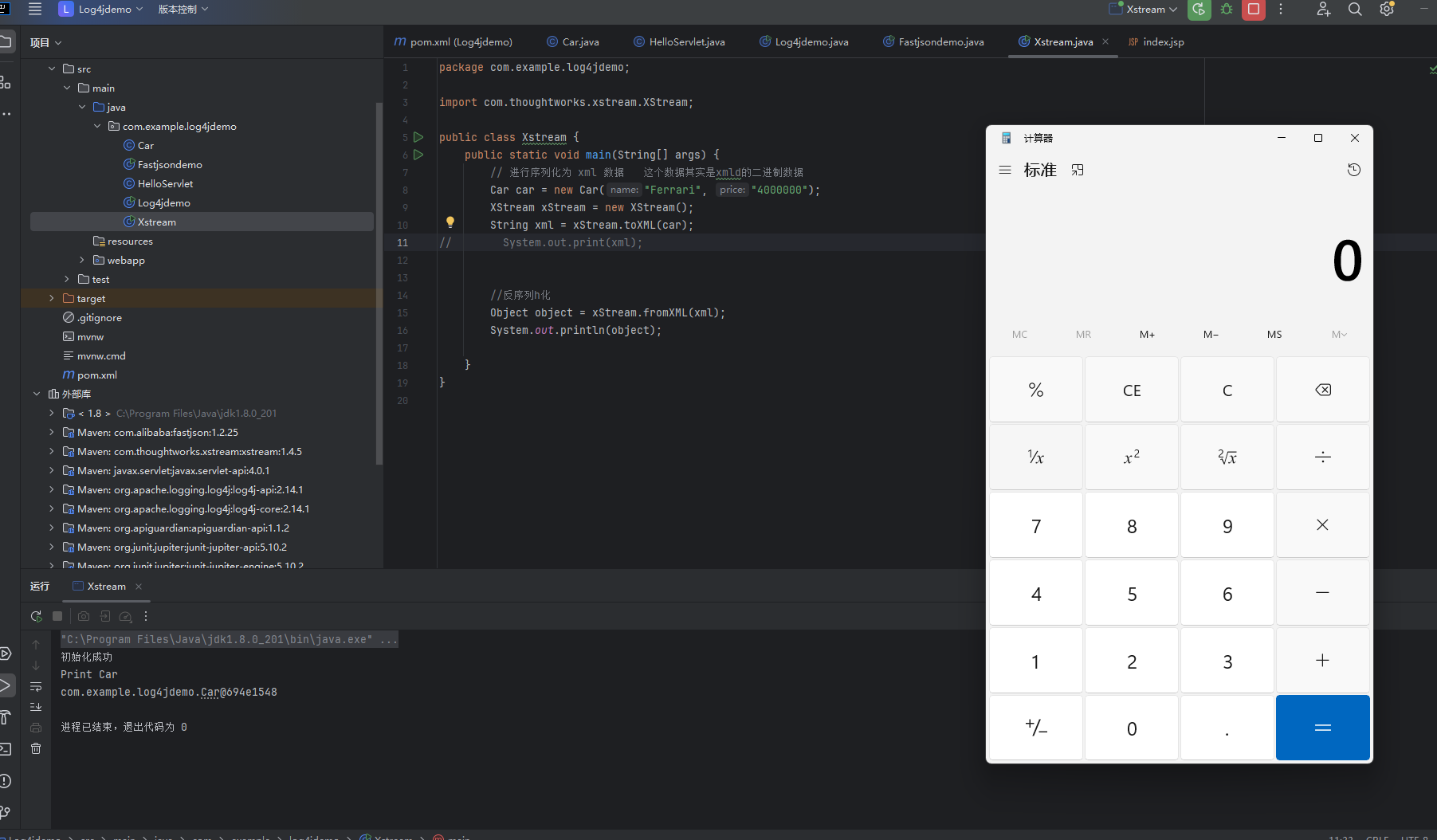
Task: Switch to Log4jdemo.java tab
Action: 804,42
